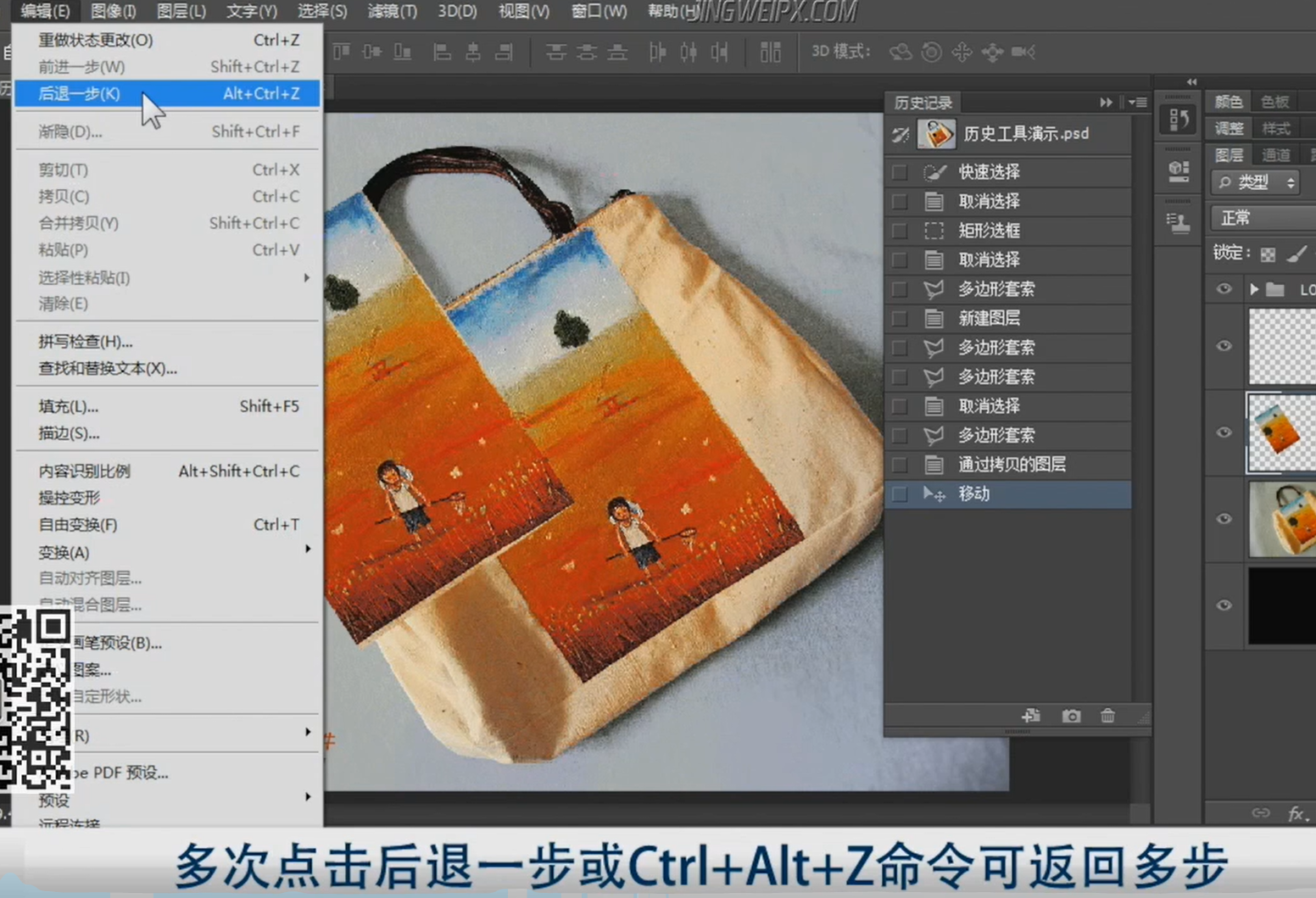
Task: Click the layer style fx icon
Action: [x=1296, y=813]
